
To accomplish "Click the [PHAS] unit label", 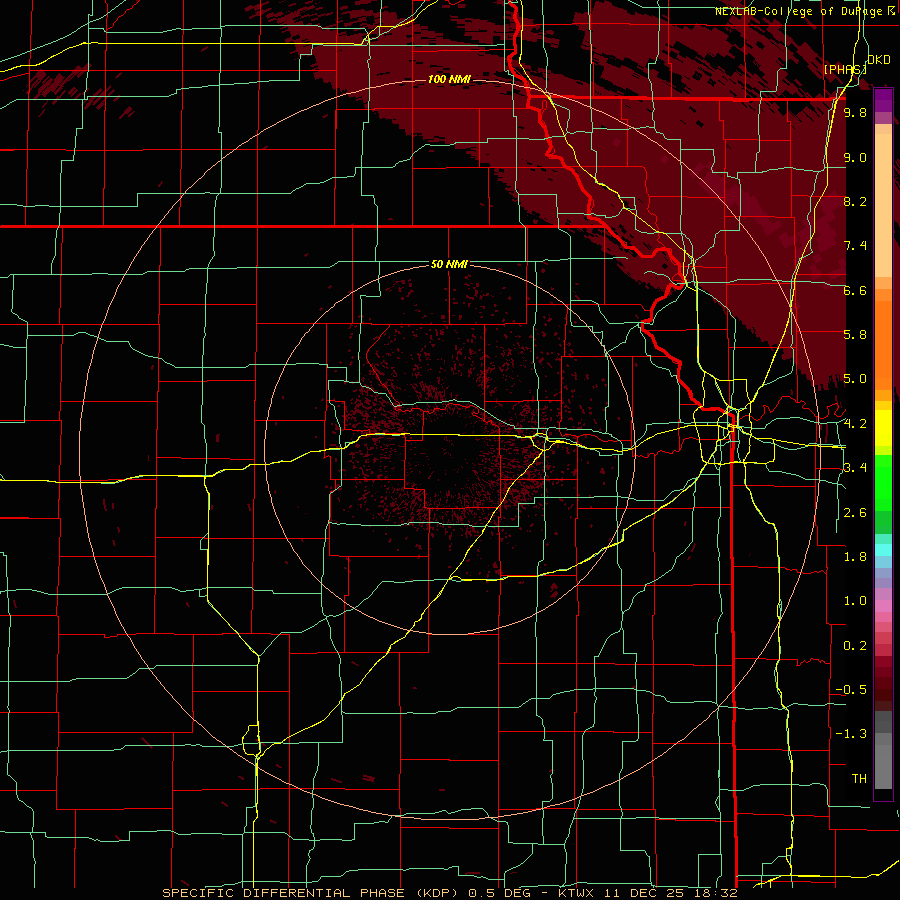I will (845, 69).
